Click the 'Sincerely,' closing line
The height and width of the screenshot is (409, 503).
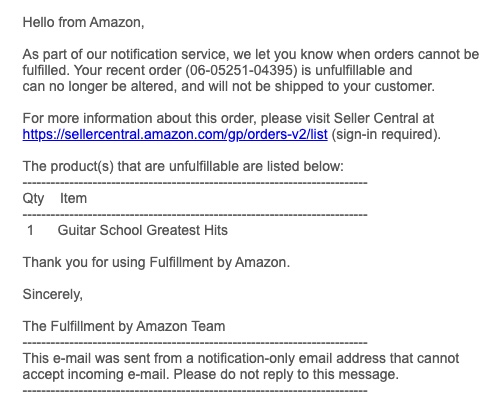(x=53, y=294)
